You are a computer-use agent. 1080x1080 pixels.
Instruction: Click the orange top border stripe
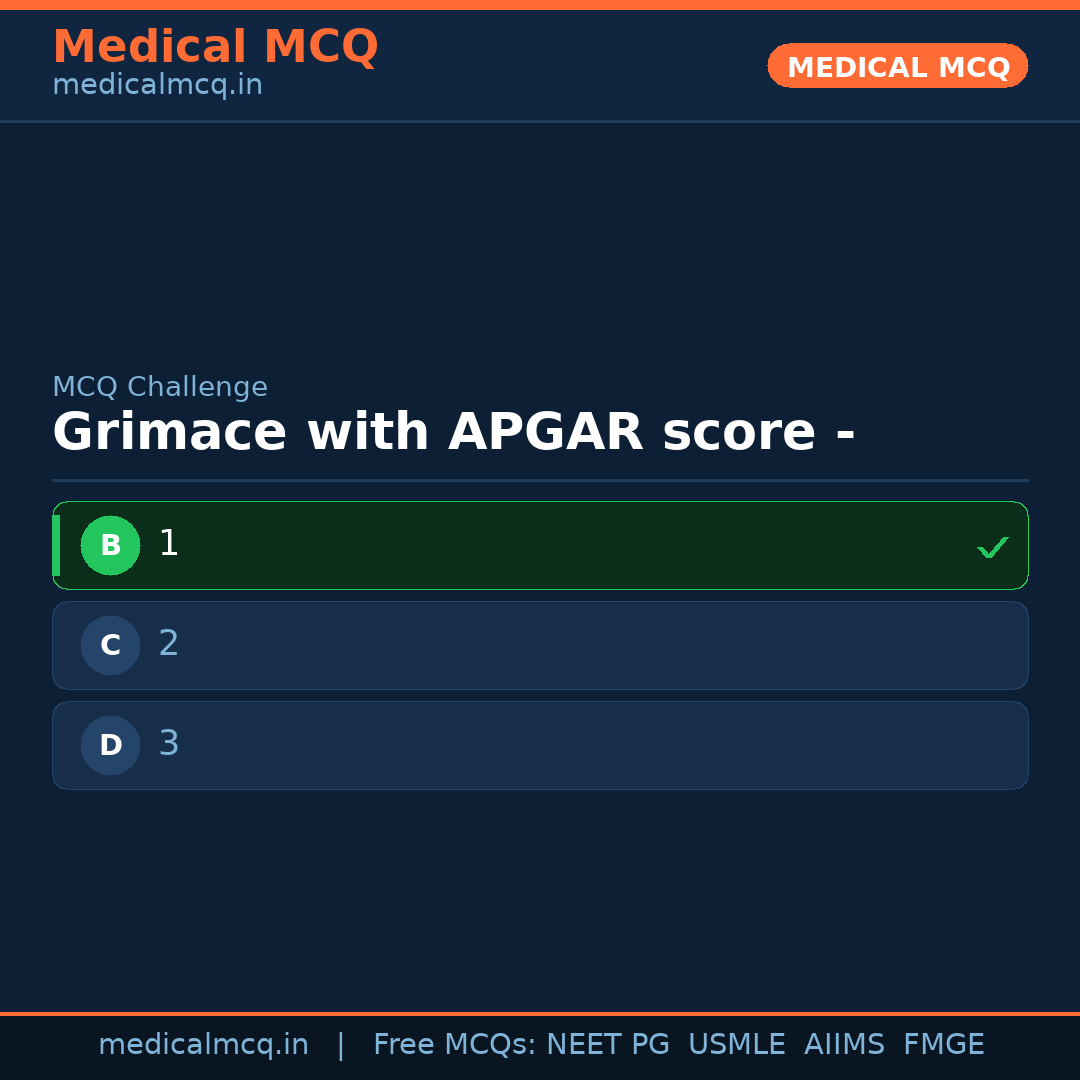tap(540, 6)
